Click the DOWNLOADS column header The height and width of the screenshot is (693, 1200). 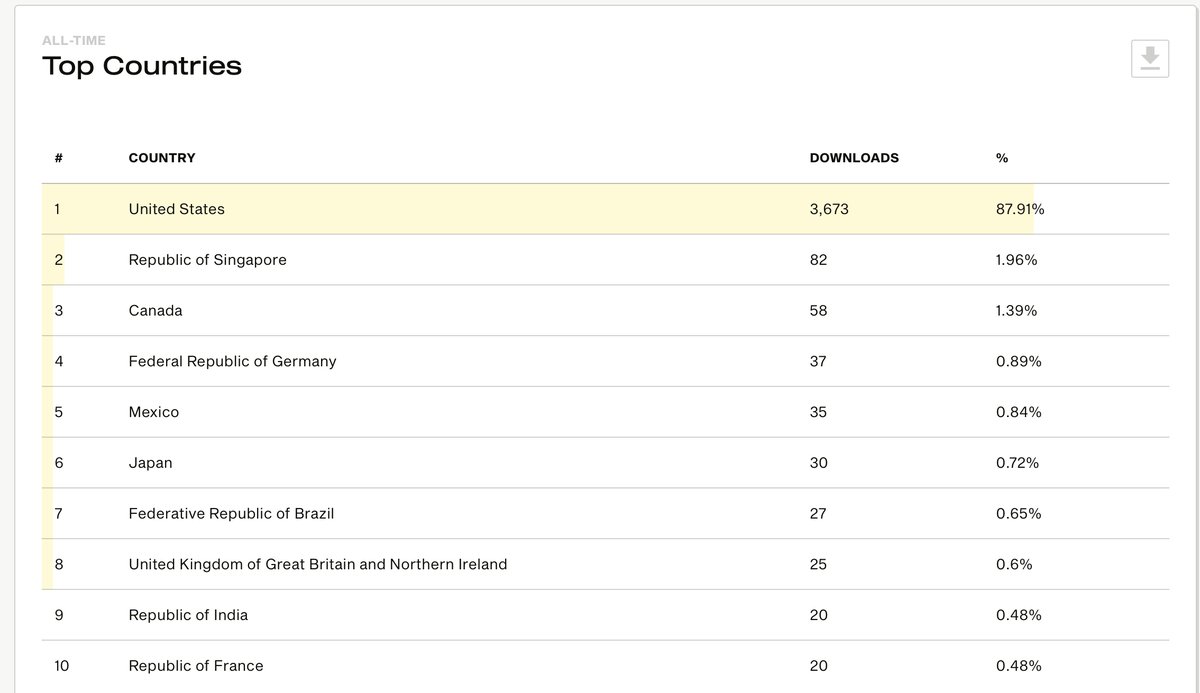click(854, 158)
